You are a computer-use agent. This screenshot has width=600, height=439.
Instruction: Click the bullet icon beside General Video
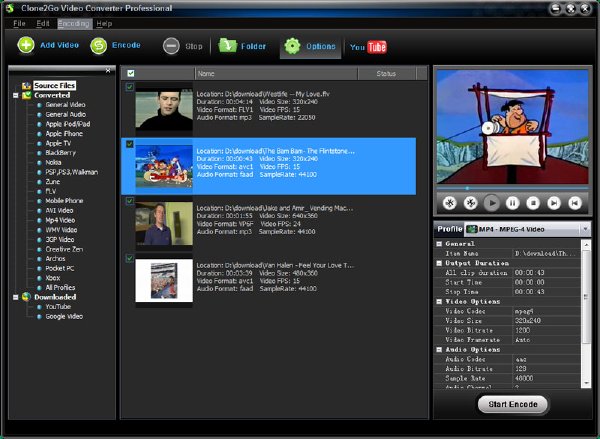click(39, 105)
